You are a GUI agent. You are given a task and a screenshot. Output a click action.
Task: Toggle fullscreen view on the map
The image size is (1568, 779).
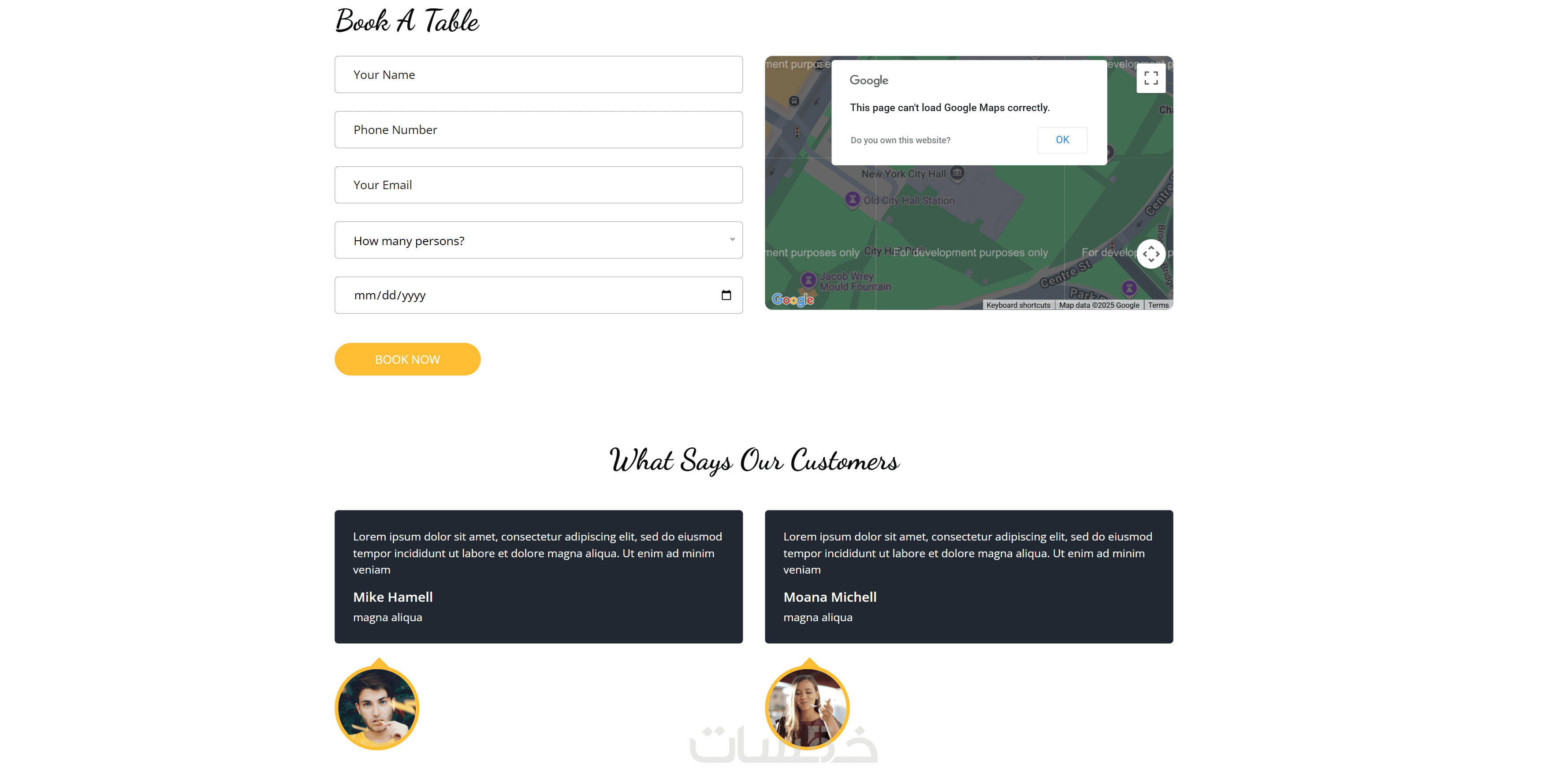(x=1151, y=78)
